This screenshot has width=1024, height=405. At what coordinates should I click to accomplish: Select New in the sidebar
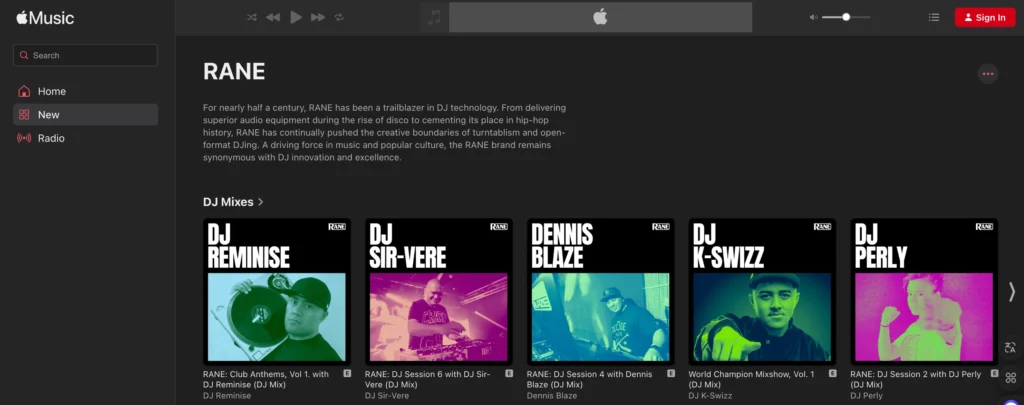(x=86, y=115)
